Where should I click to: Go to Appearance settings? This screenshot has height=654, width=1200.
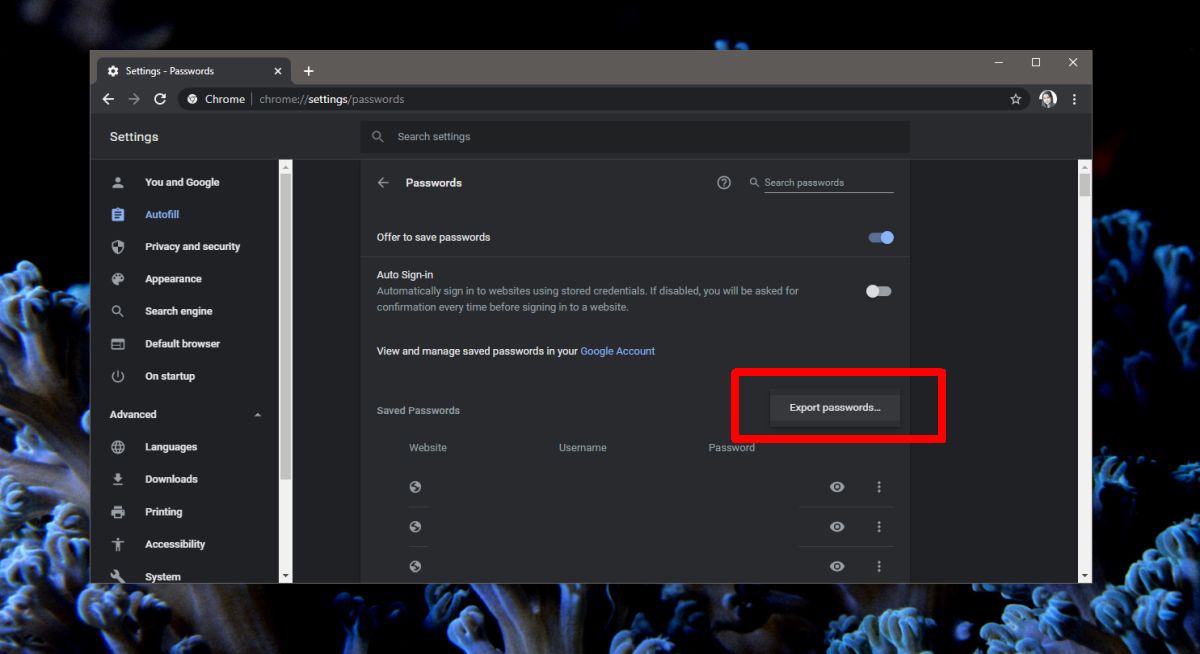click(x=173, y=279)
